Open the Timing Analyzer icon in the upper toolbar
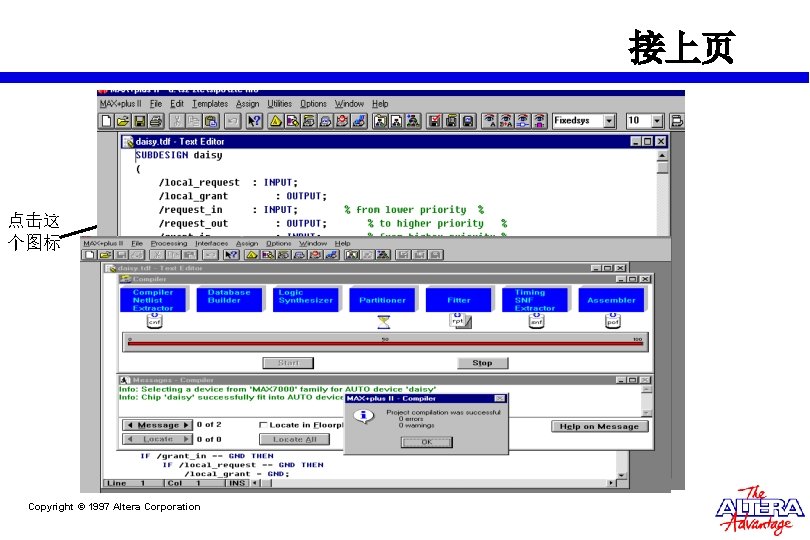 342,121
